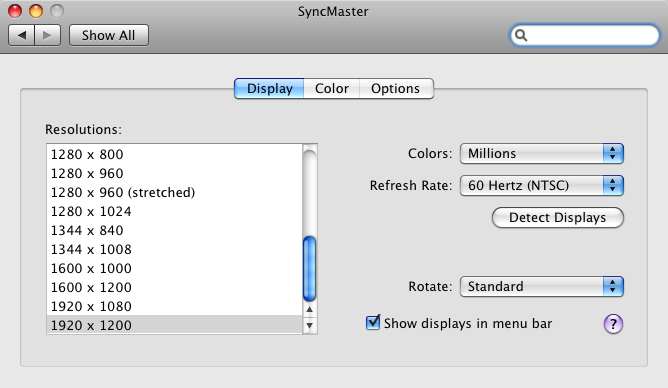The width and height of the screenshot is (668, 388).
Task: Switch to the Options tab
Action: coord(396,88)
